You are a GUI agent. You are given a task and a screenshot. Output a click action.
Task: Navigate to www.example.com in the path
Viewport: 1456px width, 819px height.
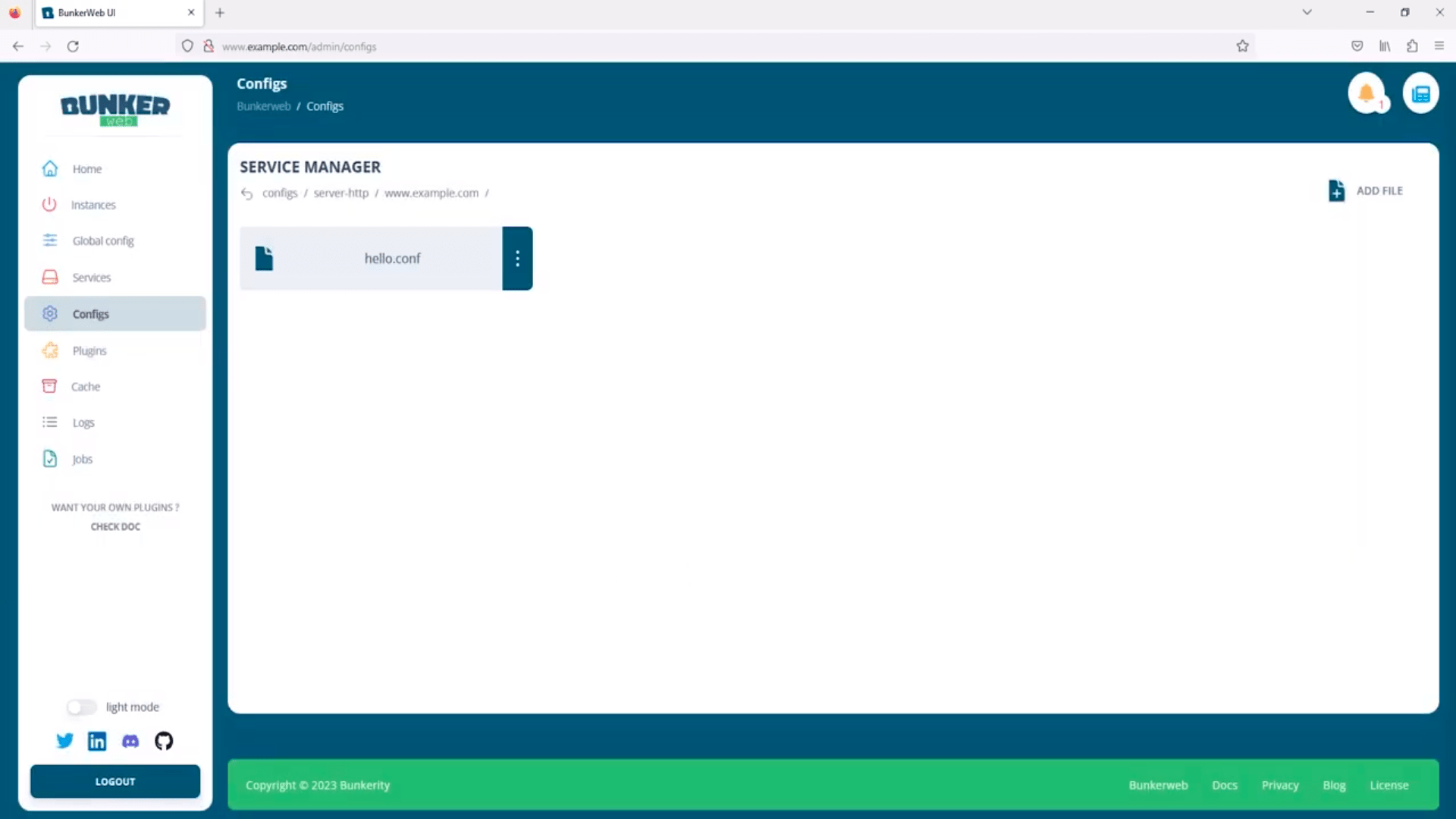[x=431, y=193]
